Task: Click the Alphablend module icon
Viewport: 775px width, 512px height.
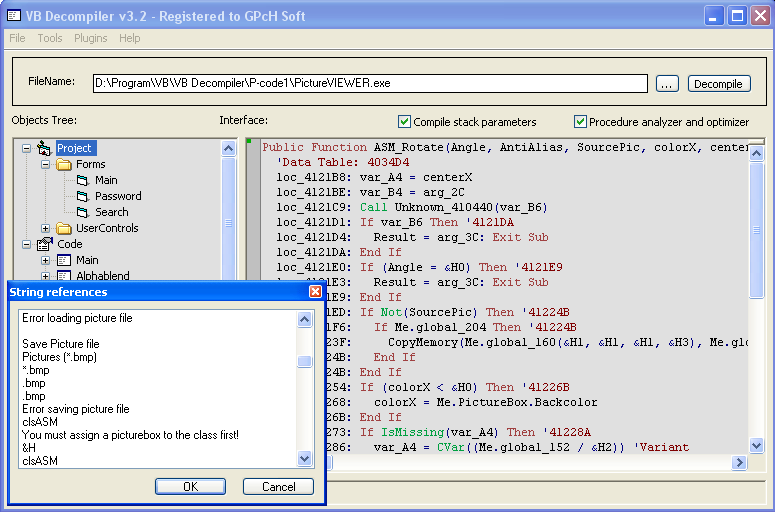Action: [64, 275]
